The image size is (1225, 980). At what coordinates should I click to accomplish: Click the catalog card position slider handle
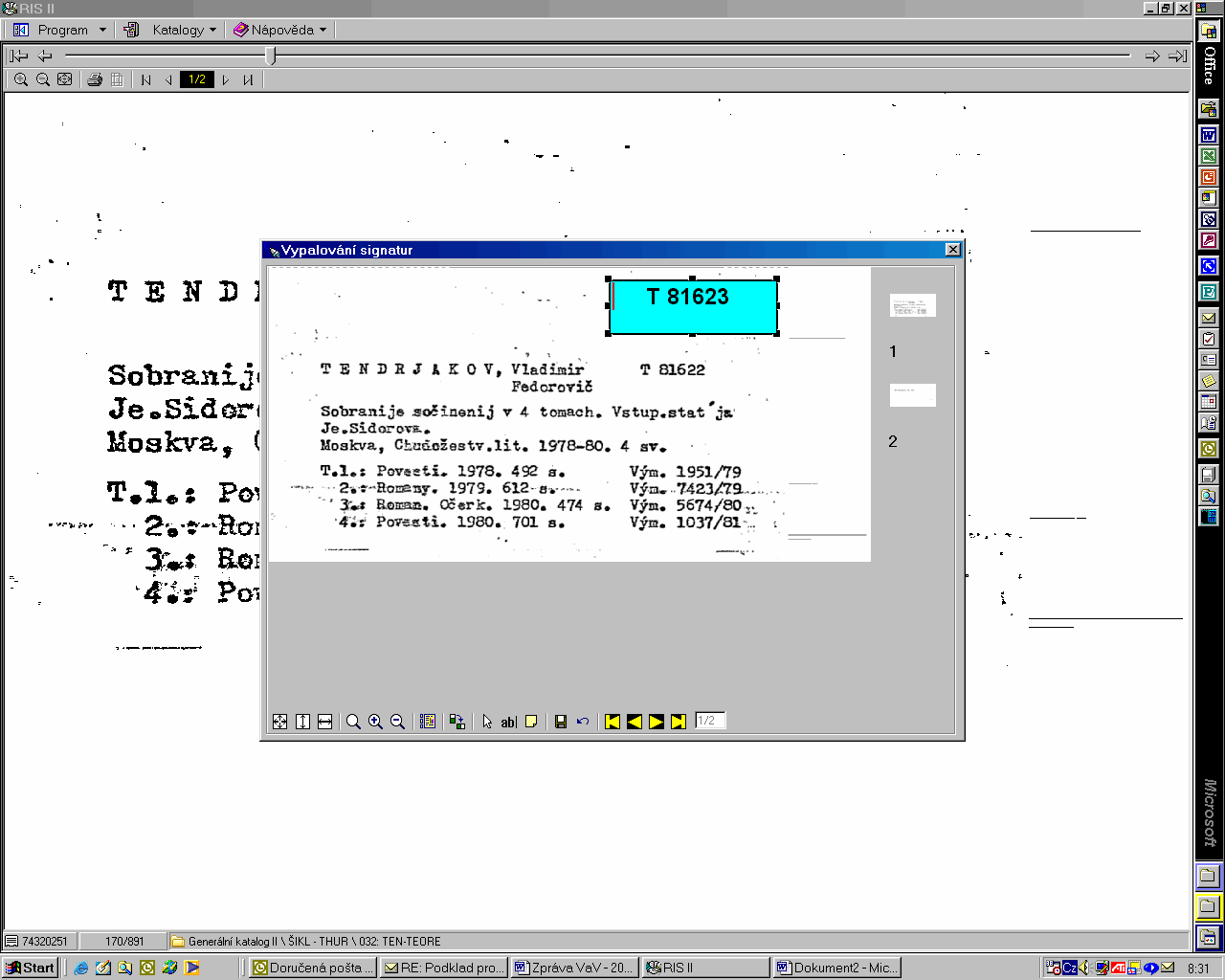271,56
